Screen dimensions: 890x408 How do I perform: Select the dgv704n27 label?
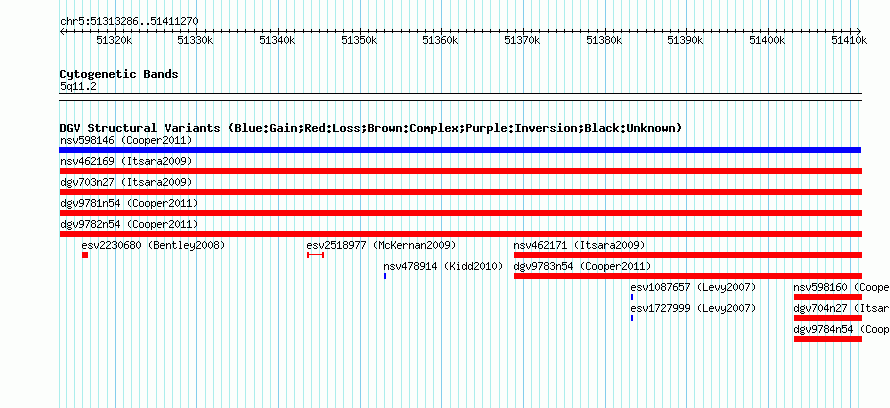click(x=842, y=308)
